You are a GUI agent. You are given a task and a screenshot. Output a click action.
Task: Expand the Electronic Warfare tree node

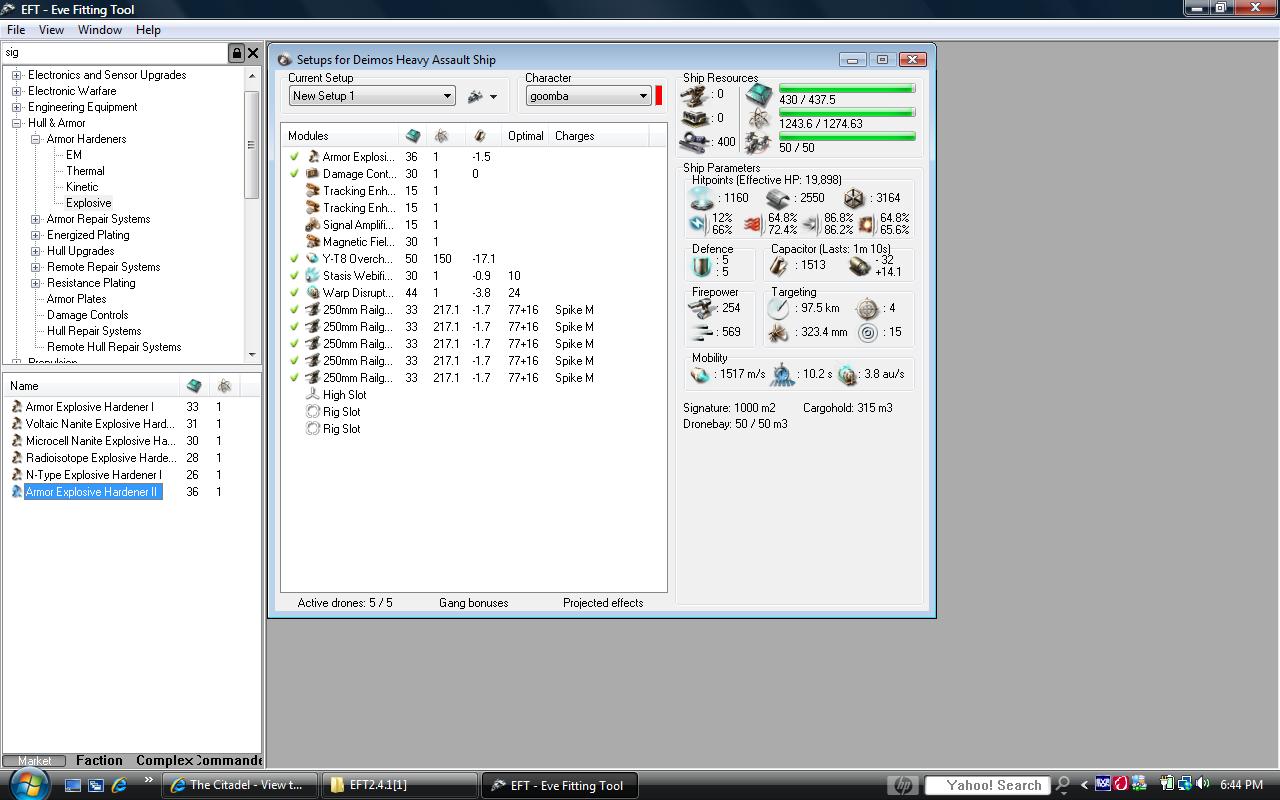click(x=17, y=91)
